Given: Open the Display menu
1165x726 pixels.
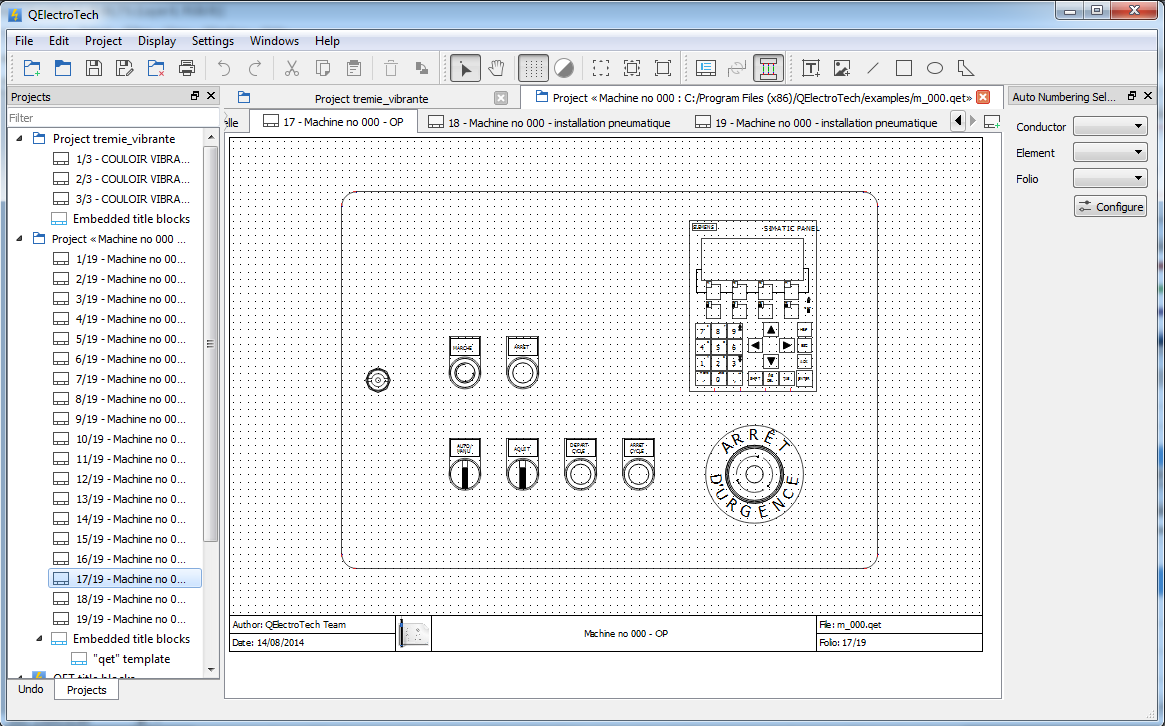Looking at the screenshot, I should tap(158, 41).
